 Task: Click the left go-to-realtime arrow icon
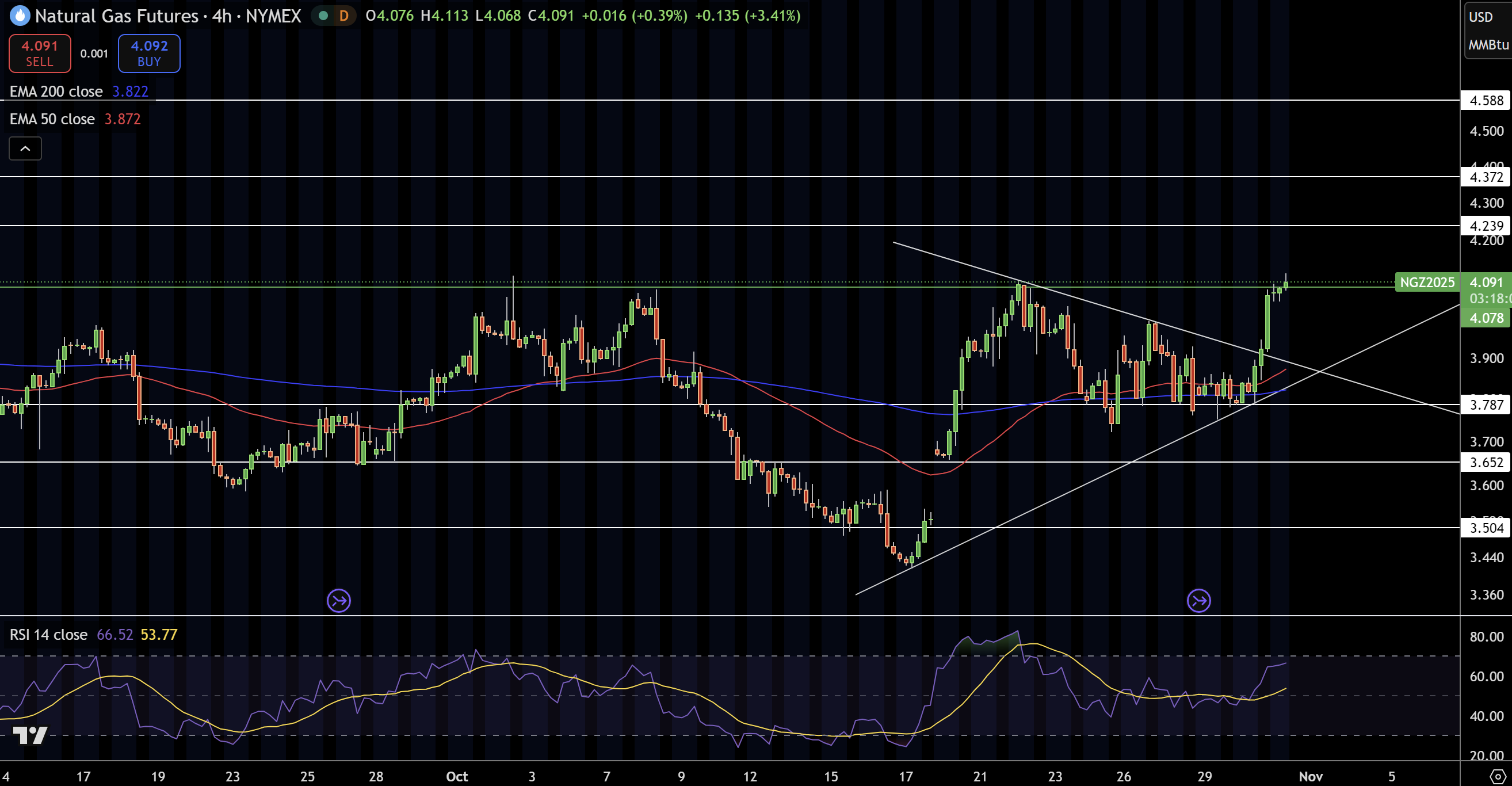click(x=338, y=600)
